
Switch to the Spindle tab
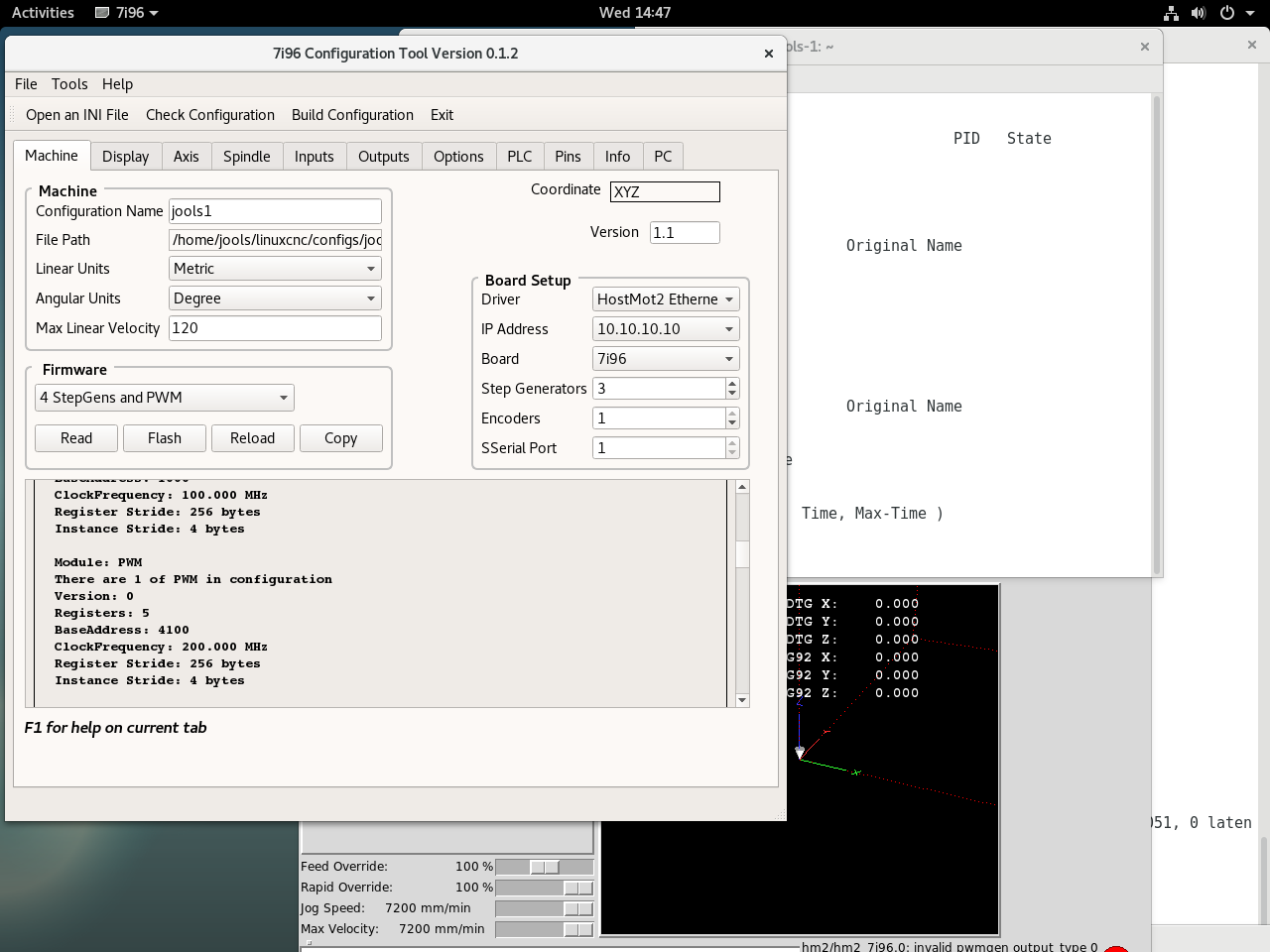pyautogui.click(x=246, y=157)
